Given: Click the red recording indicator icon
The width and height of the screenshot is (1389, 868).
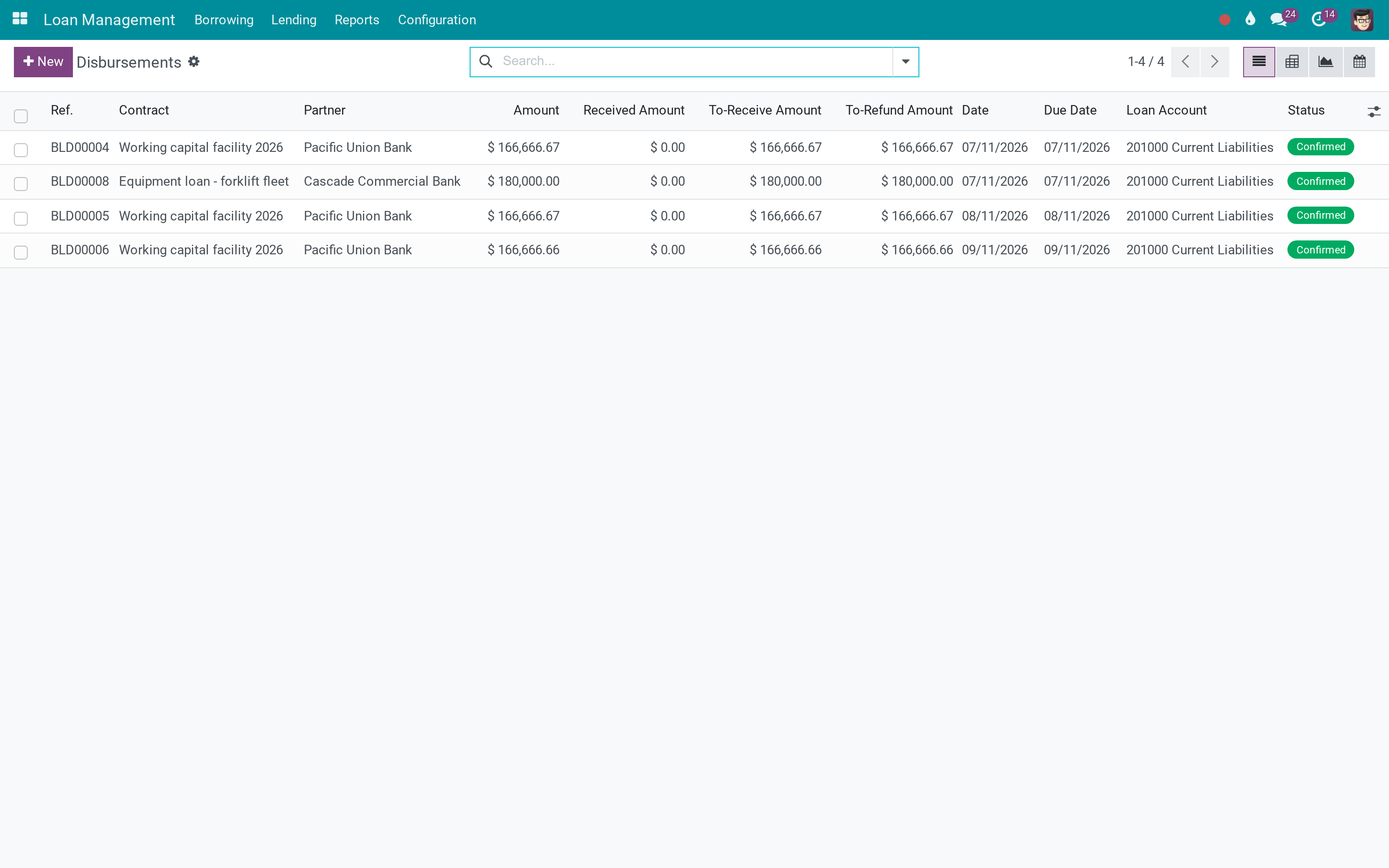Looking at the screenshot, I should (1224, 20).
